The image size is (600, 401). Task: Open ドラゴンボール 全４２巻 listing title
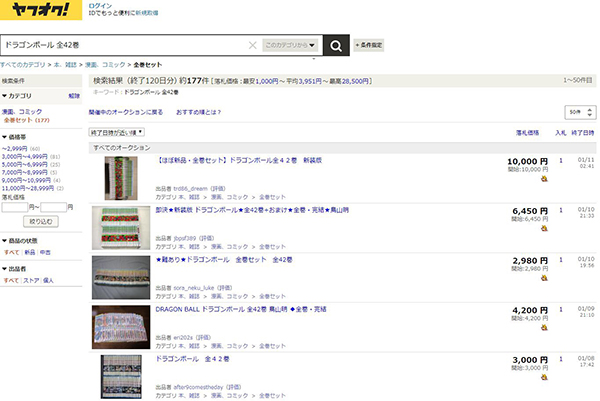(192, 359)
